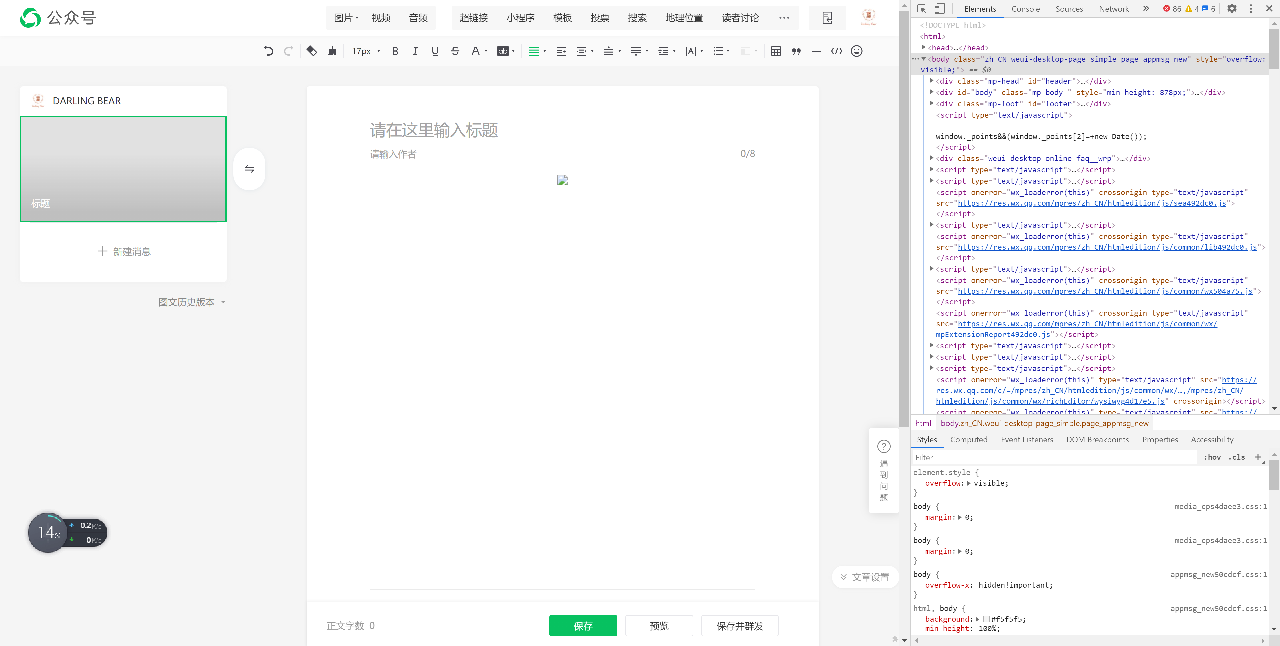Expand overflow value in element.style
The height and width of the screenshot is (646, 1280).
[x=968, y=483]
